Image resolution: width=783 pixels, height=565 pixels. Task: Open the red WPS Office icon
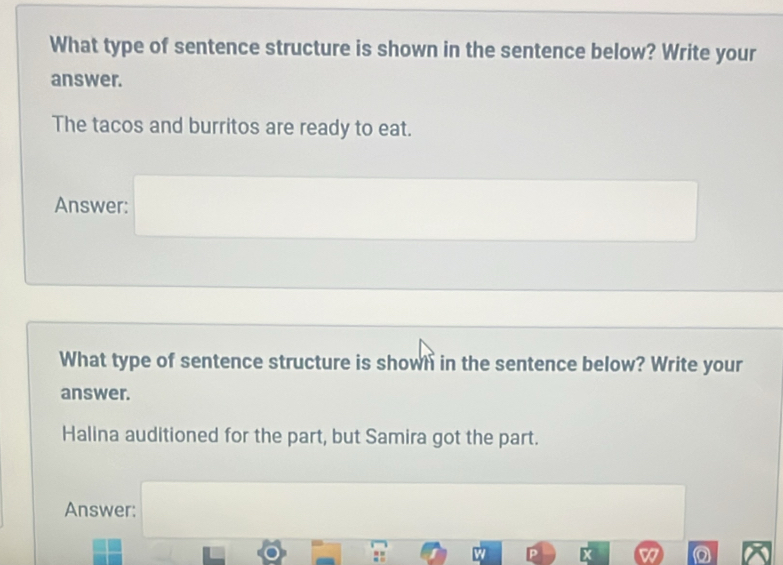[x=647, y=553]
